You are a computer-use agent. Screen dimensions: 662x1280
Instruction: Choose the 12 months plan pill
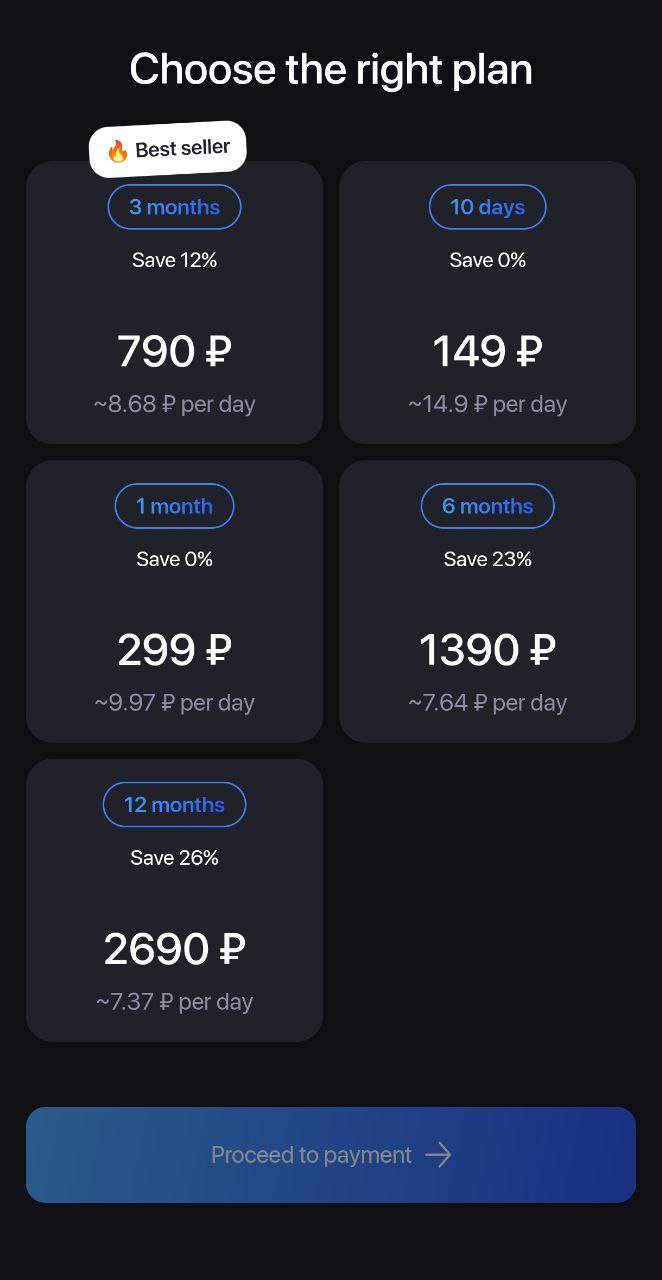point(175,805)
